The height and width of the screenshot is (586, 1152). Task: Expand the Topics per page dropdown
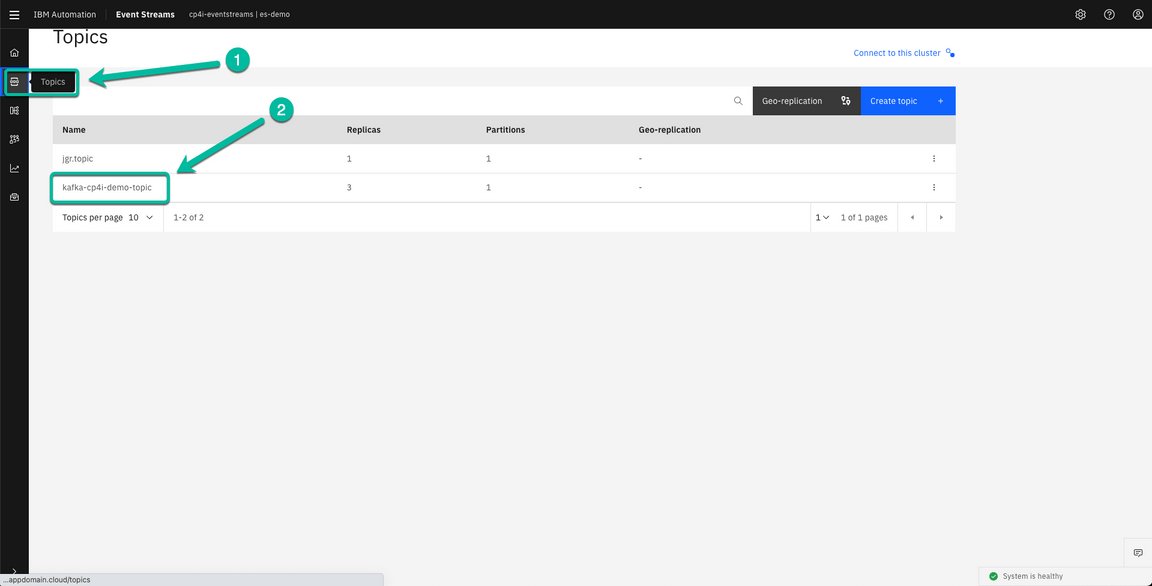click(149, 217)
